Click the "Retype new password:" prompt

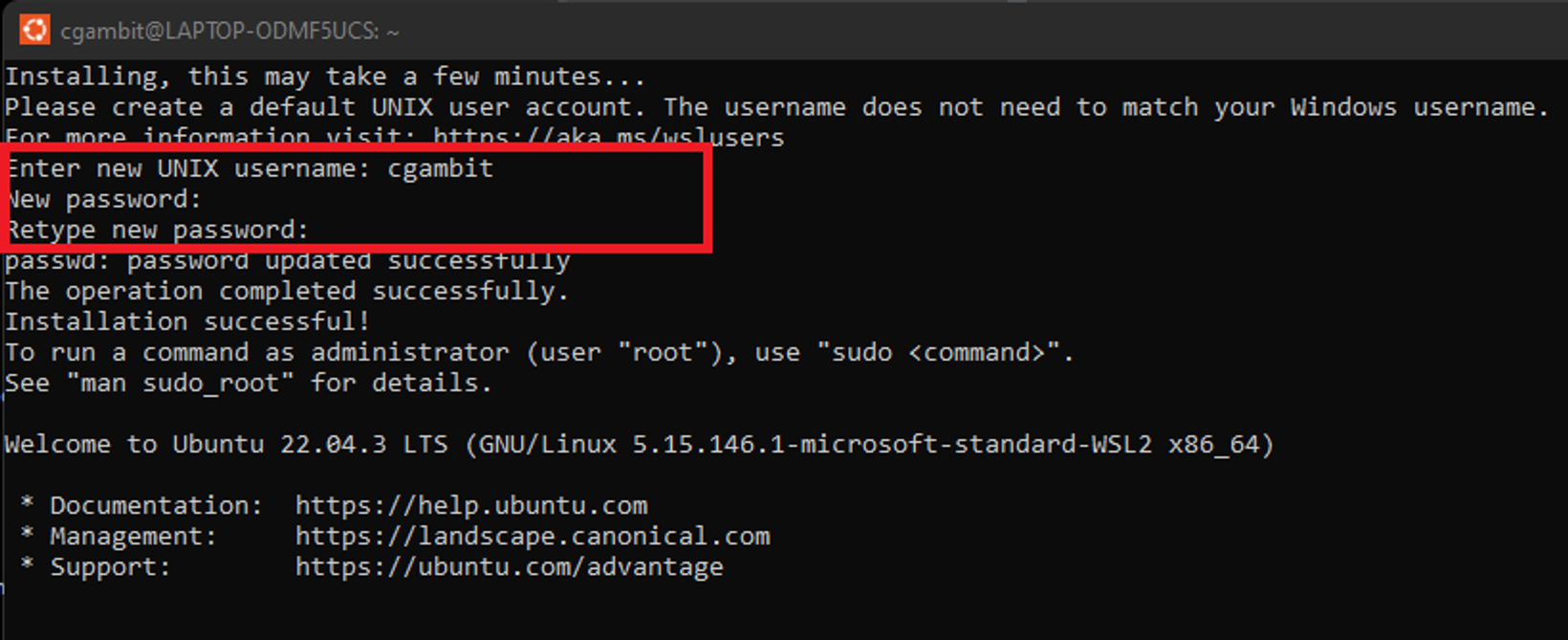coord(158,230)
